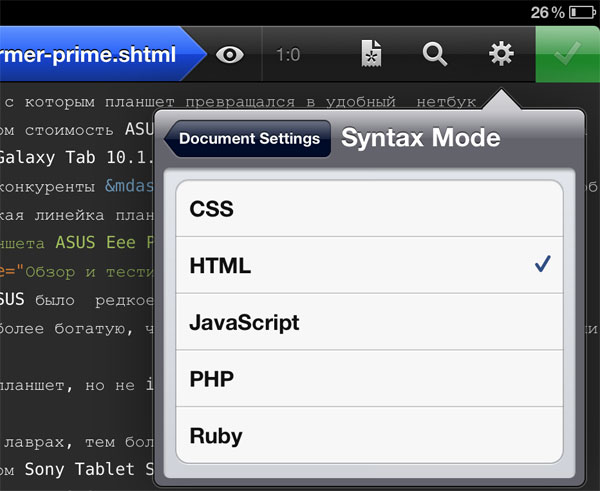The image size is (600, 491).
Task: Close settings popover via gear icon
Action: [x=500, y=54]
